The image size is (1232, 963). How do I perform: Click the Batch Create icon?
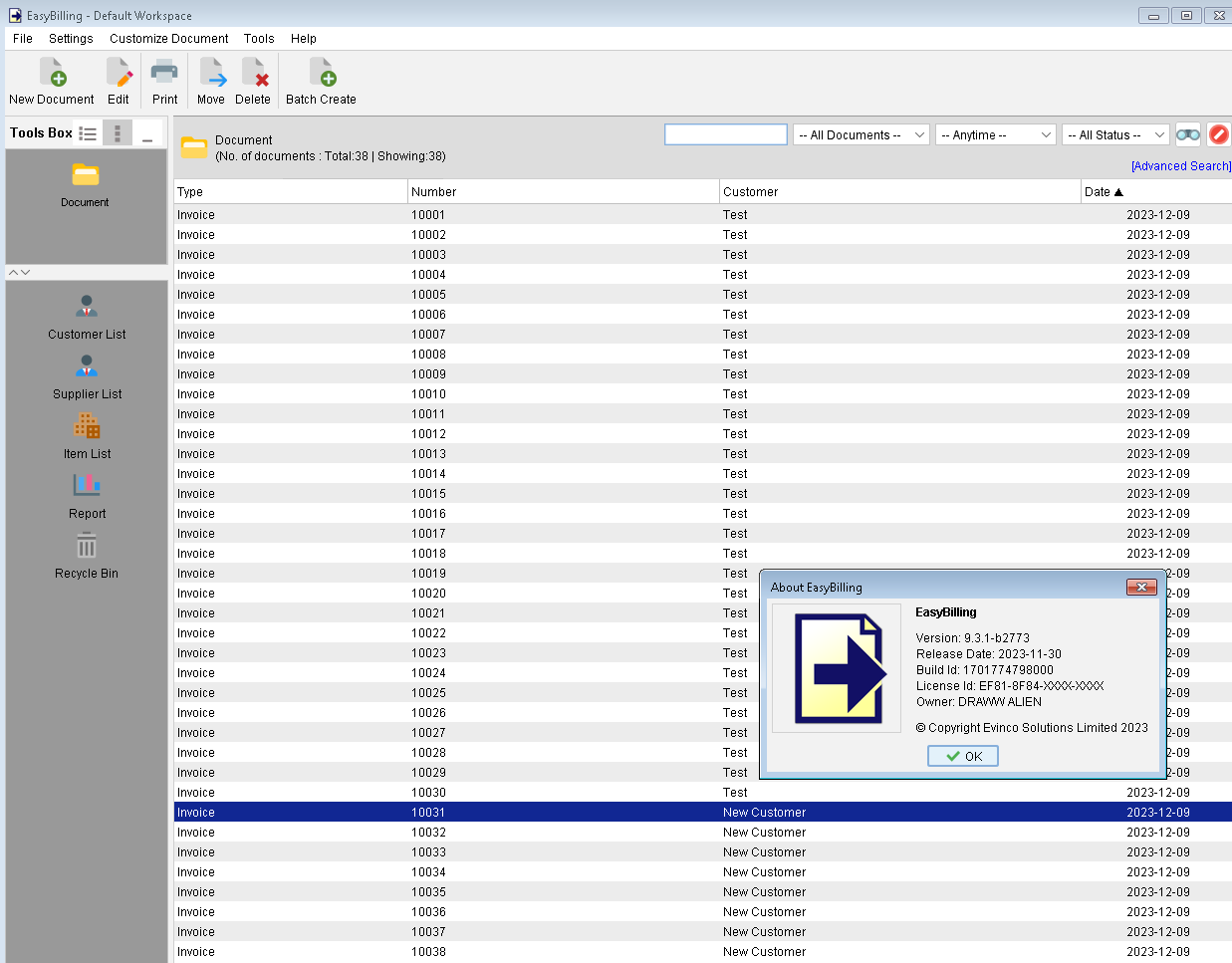tap(321, 81)
